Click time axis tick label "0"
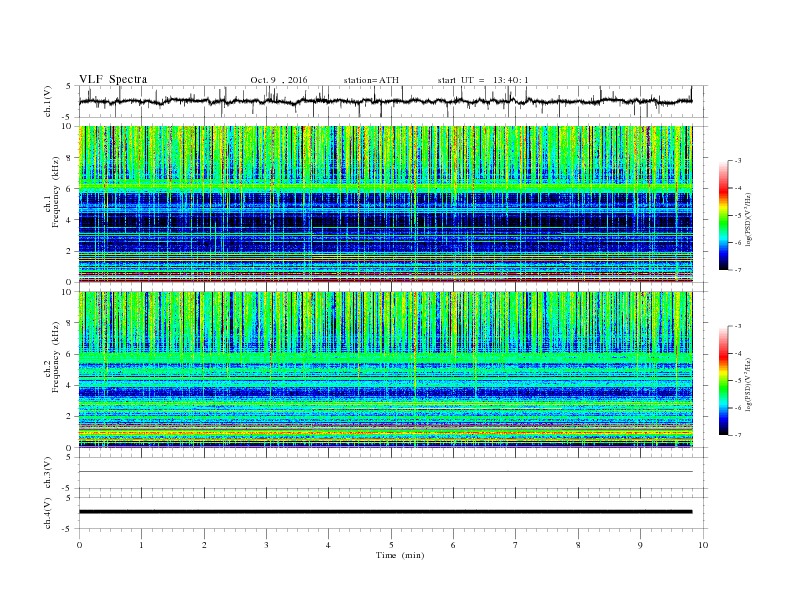792x612 pixels. [x=79, y=545]
